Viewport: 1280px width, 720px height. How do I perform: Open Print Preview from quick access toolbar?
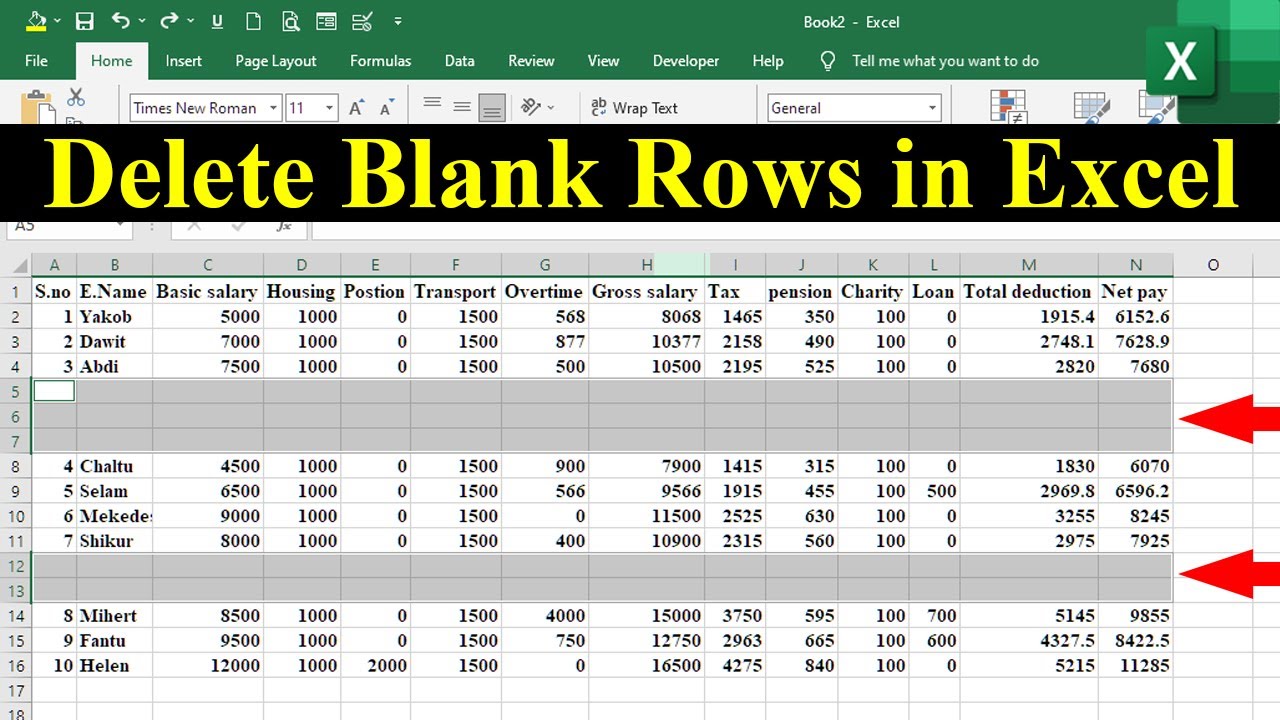290,21
